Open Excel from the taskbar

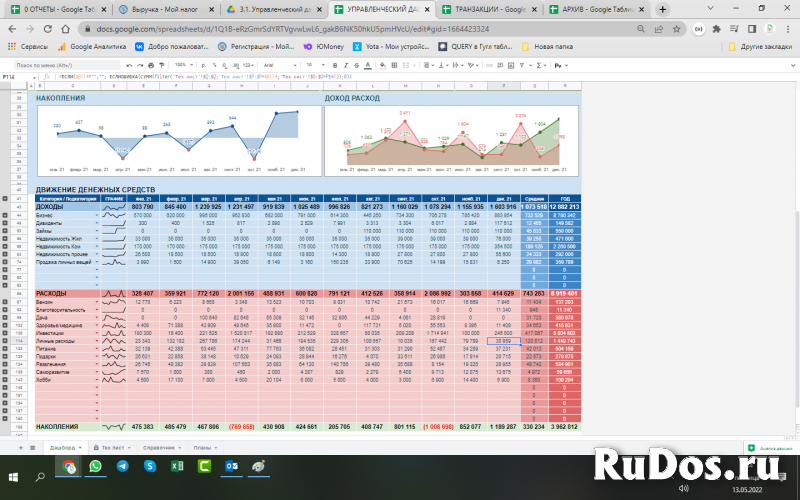point(176,466)
